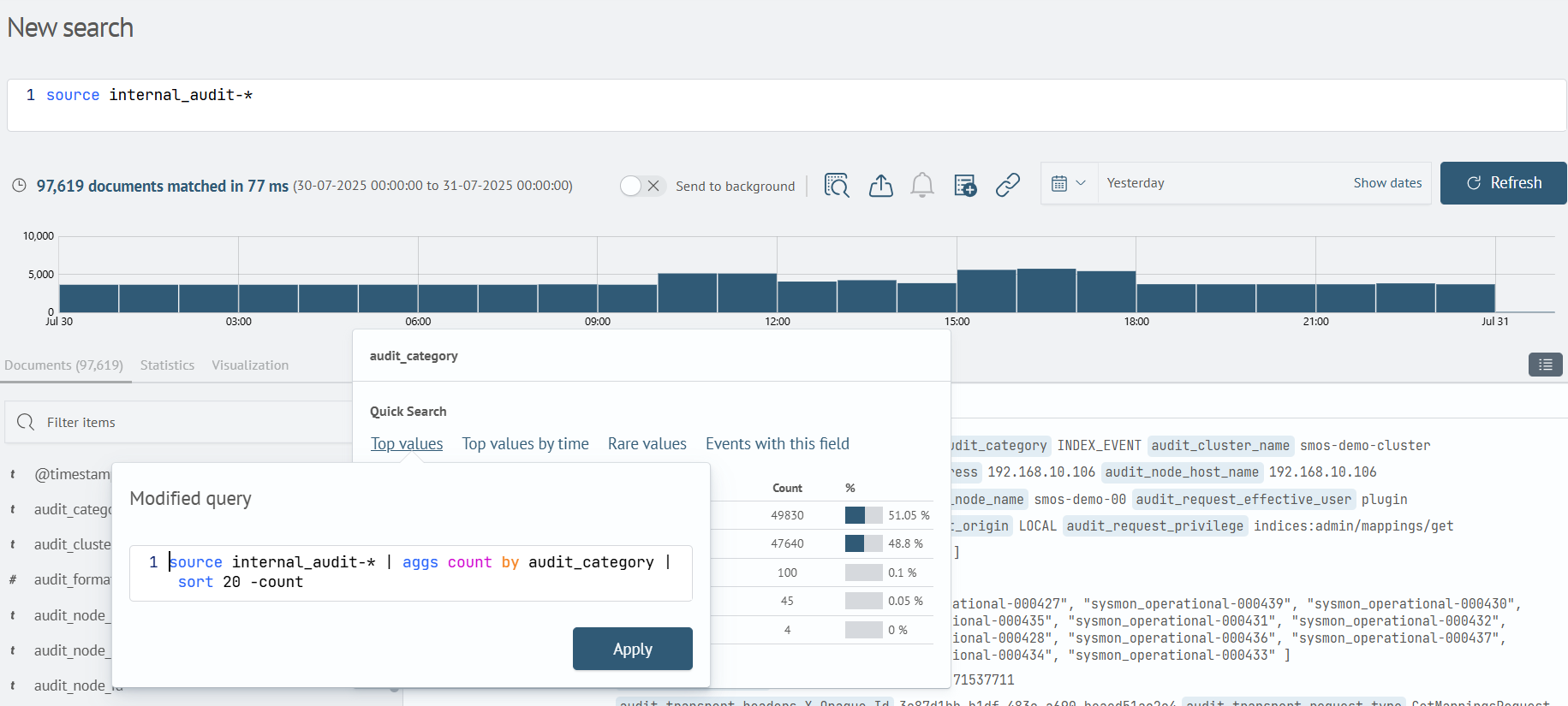Click the audit_request_effective_user field tag

(x=1243, y=499)
